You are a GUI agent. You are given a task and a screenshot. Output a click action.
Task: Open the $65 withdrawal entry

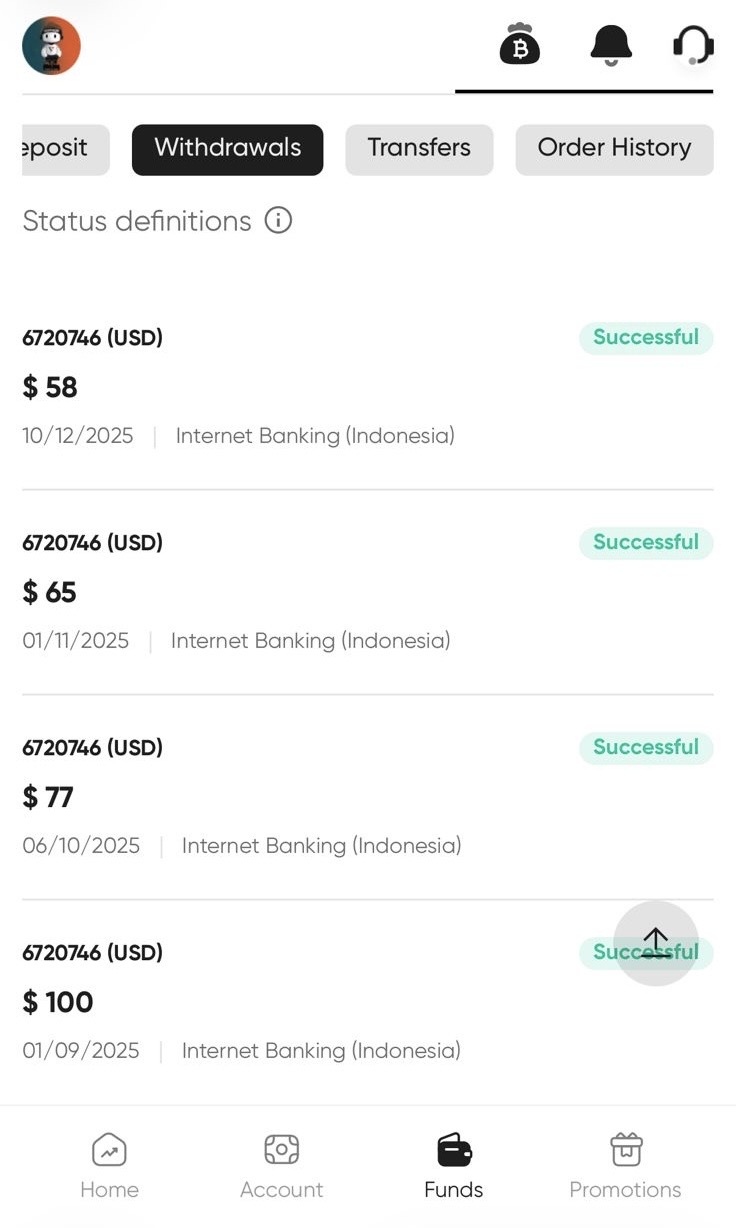(300, 592)
